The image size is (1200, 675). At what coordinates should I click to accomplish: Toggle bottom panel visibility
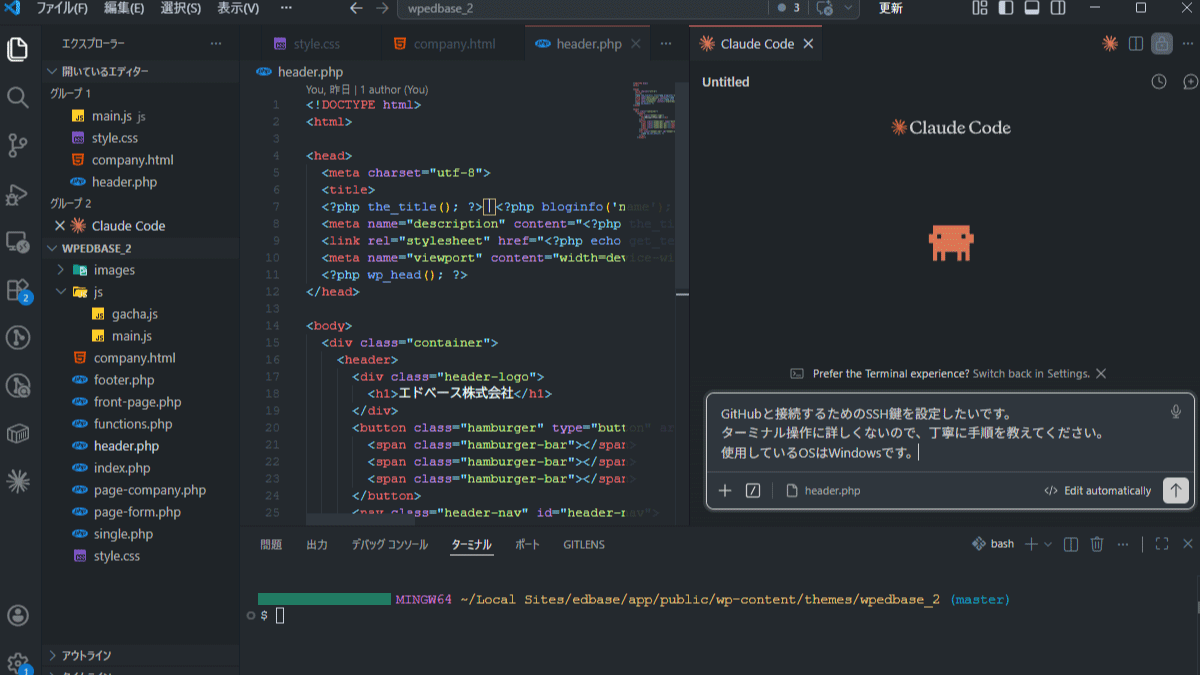1032,8
